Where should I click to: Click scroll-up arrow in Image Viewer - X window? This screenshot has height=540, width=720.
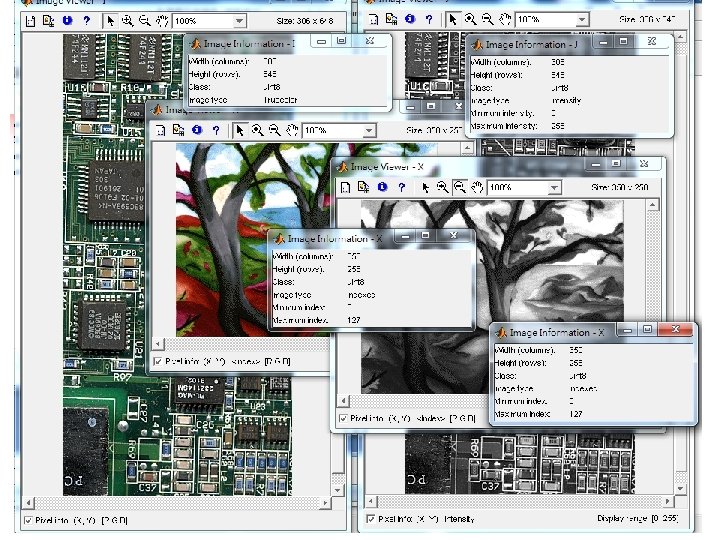pos(653,205)
